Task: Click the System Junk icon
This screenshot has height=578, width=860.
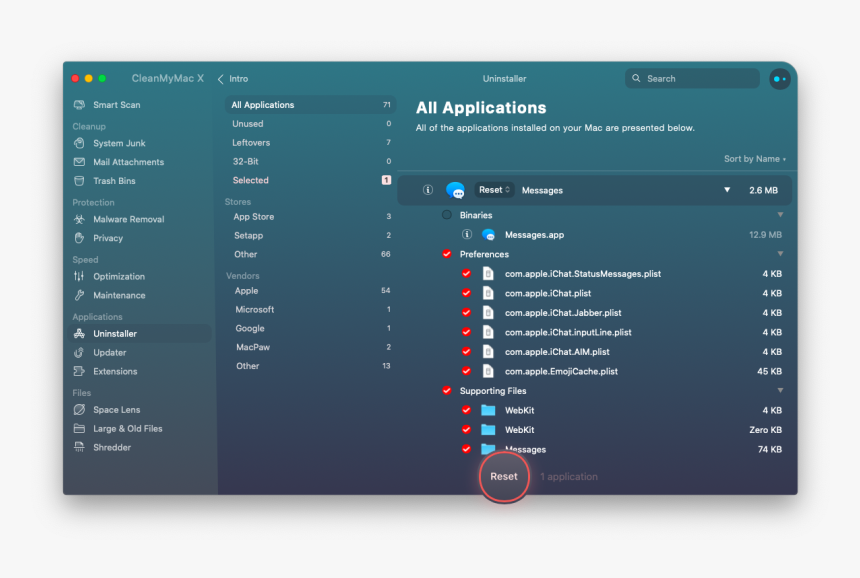Action: (80, 143)
